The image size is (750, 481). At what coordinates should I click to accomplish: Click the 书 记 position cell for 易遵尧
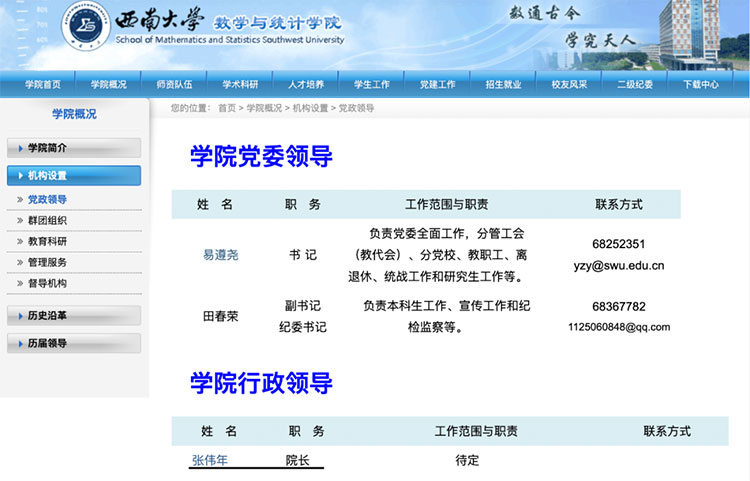(x=303, y=255)
